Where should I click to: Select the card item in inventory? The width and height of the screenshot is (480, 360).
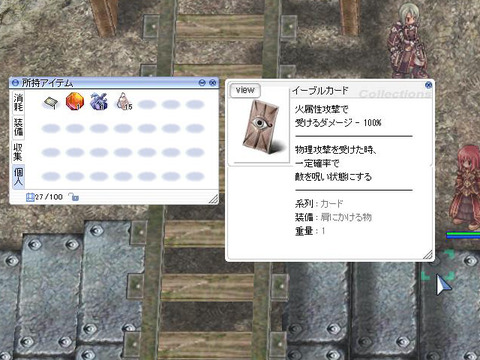[x=51, y=103]
